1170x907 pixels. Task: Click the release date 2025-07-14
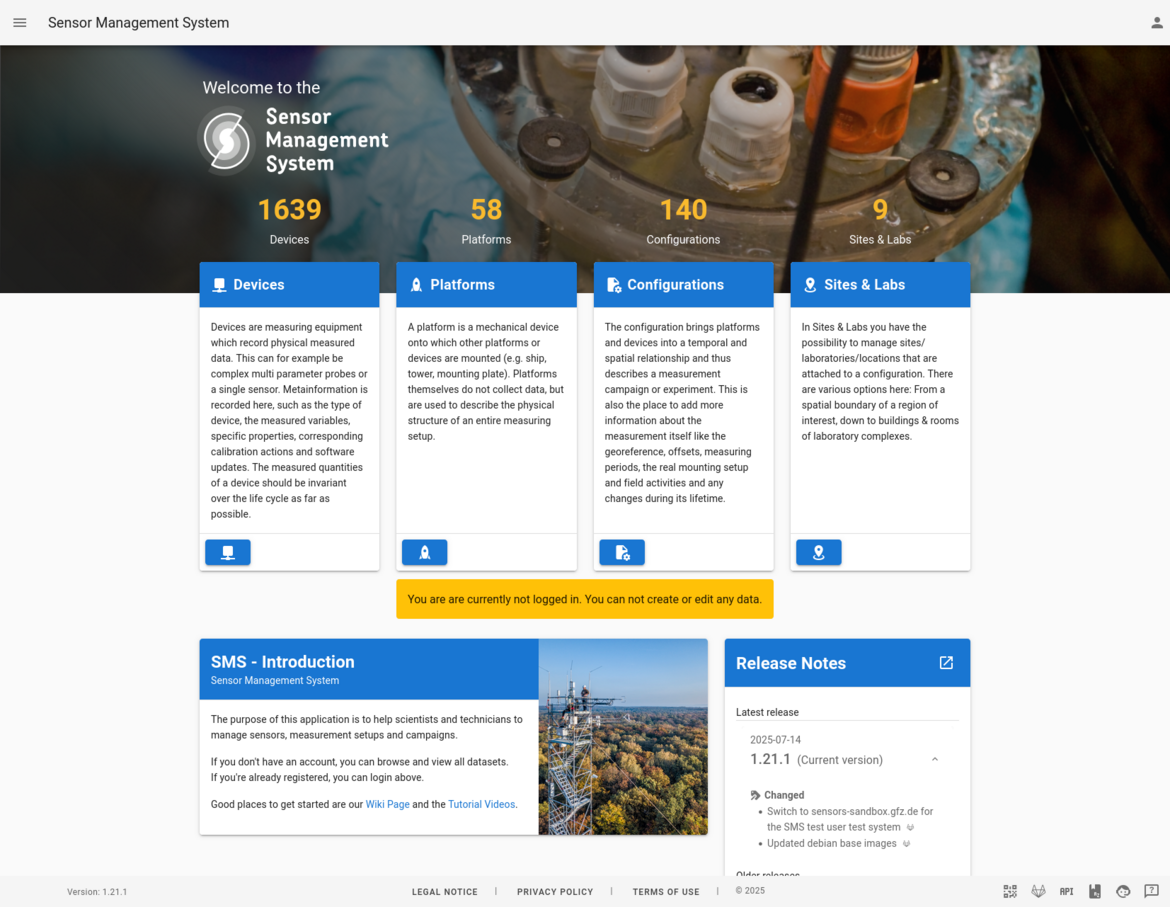coord(775,740)
